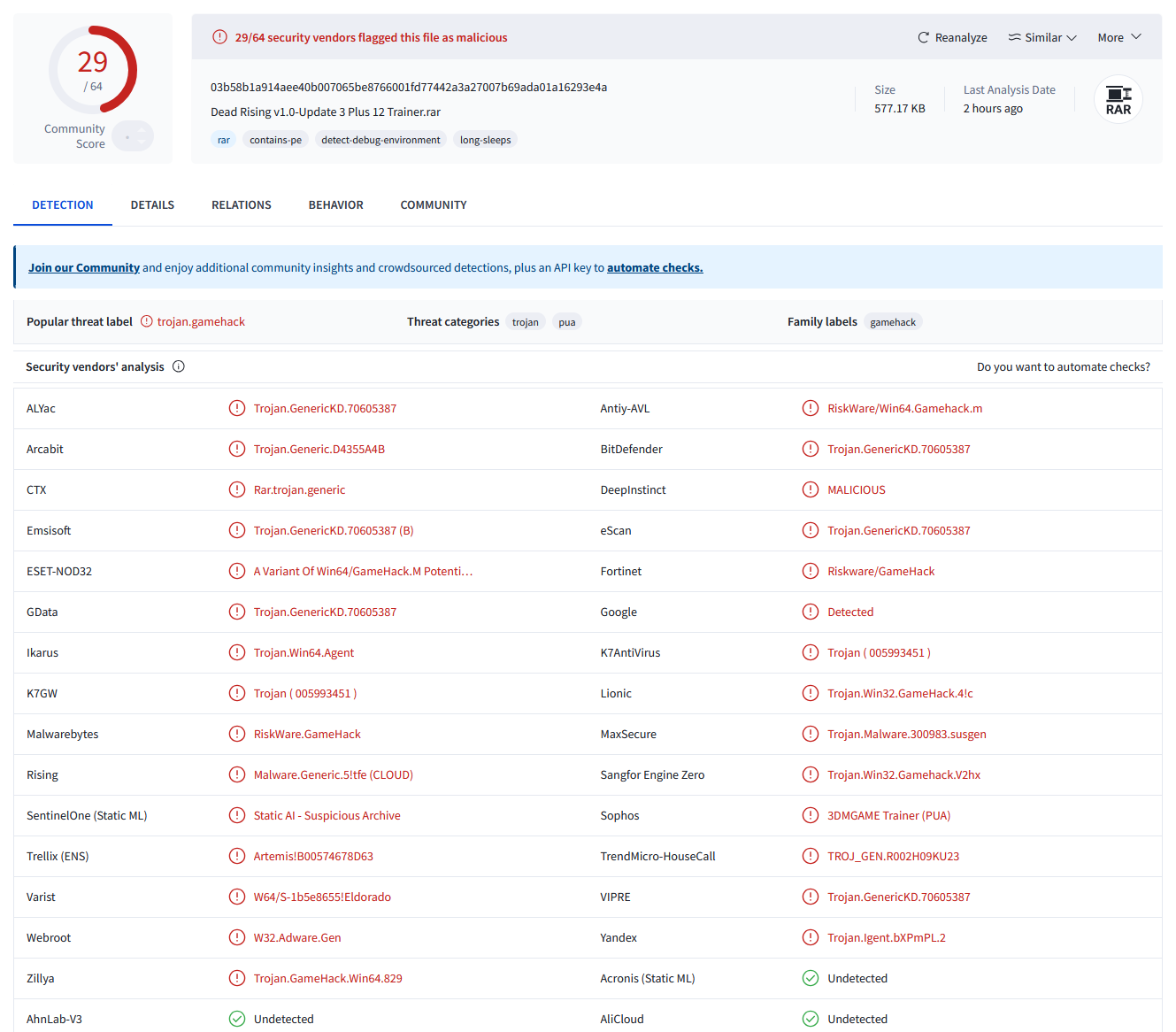The width and height of the screenshot is (1176, 1032).
Task: Click the gamehack family label chip
Action: (x=893, y=322)
